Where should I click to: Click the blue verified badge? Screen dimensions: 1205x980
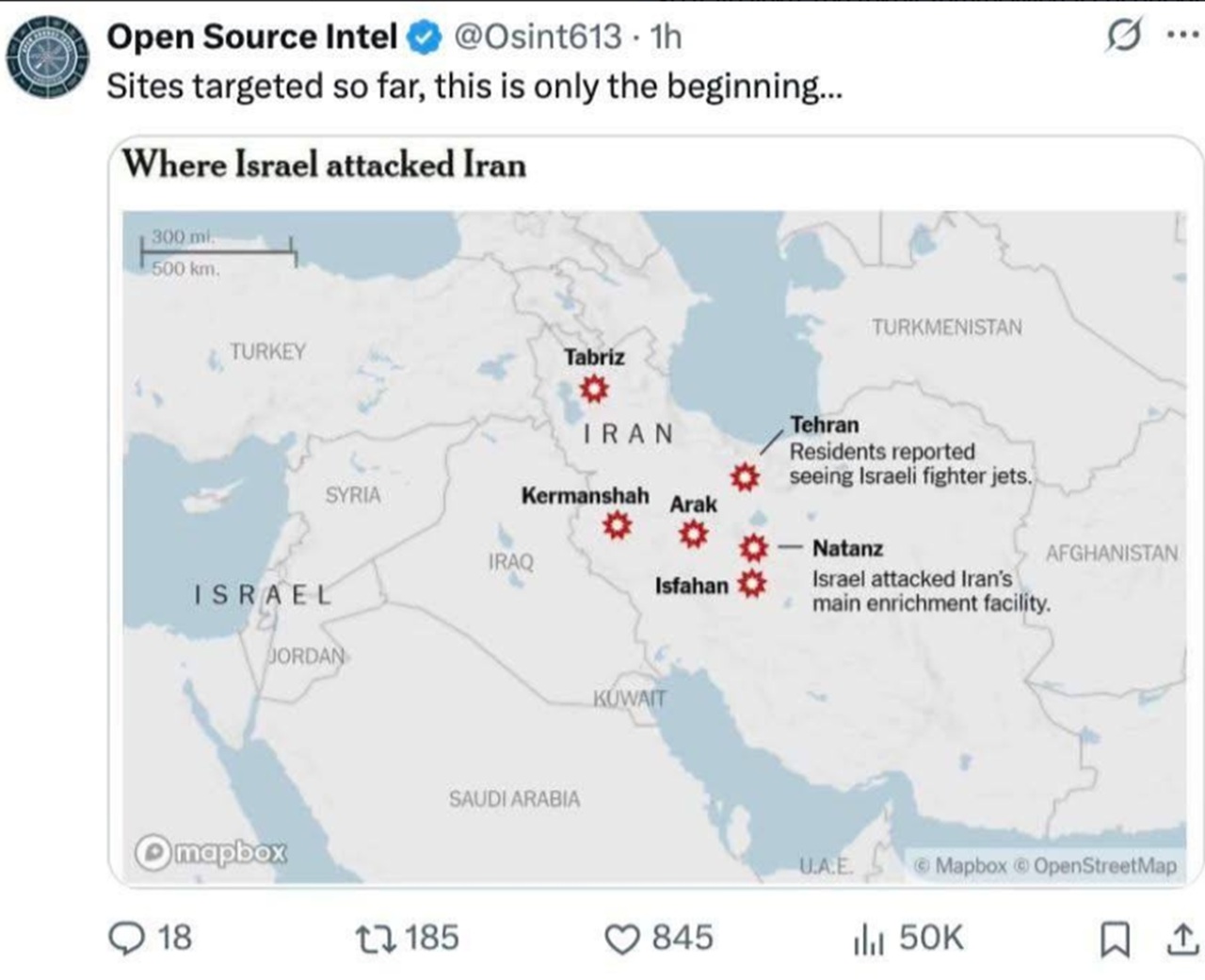point(425,37)
